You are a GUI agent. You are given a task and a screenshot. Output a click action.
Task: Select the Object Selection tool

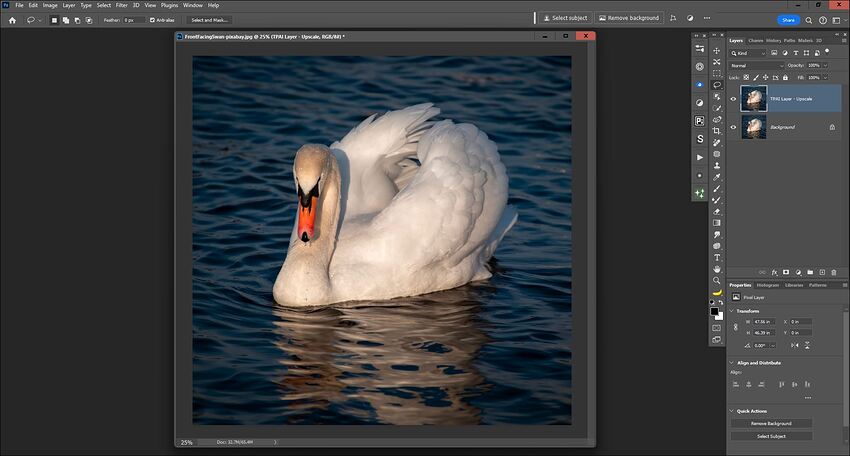click(717, 97)
